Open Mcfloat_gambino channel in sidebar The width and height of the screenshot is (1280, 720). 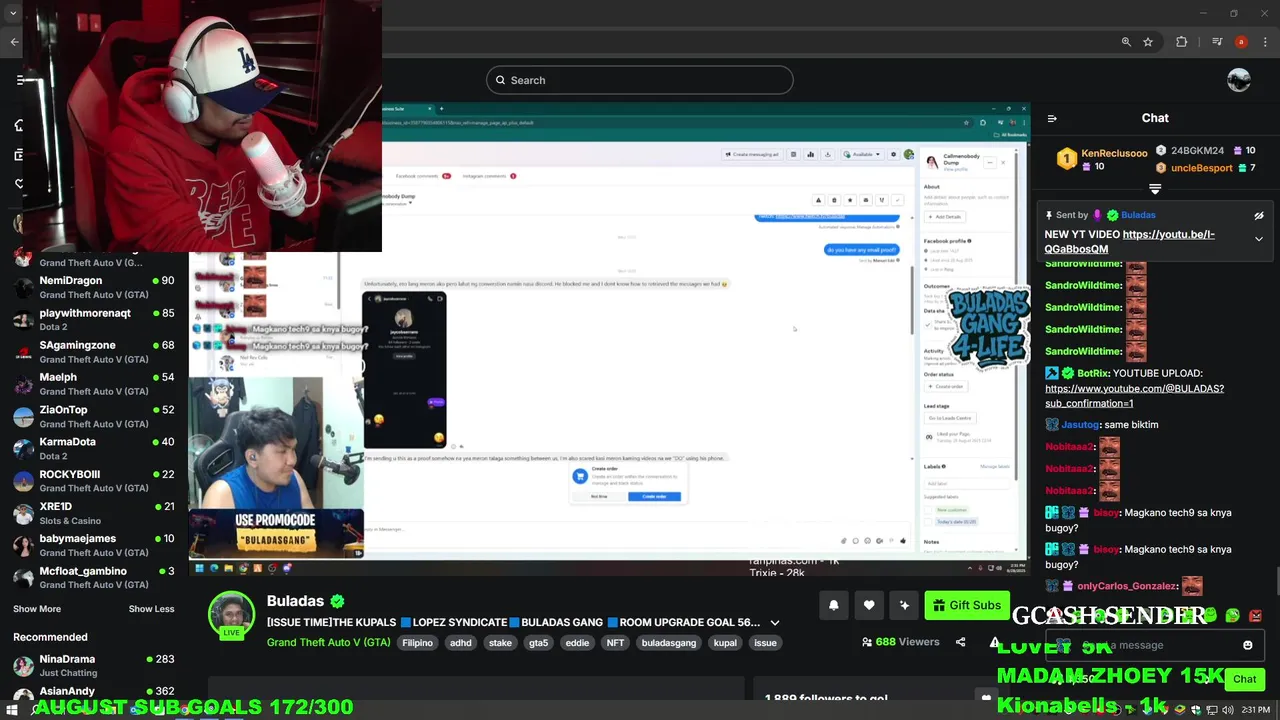94,578
